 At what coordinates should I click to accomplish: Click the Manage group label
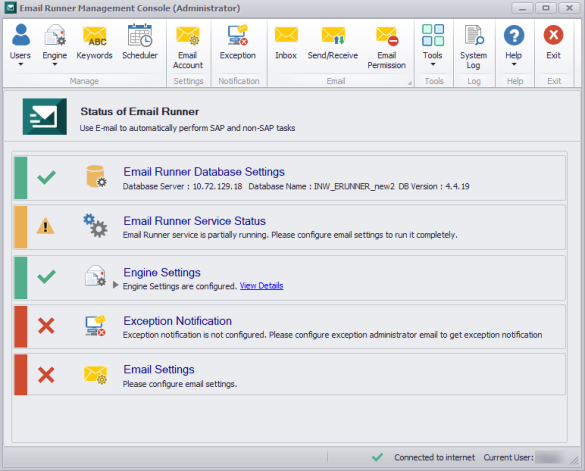click(84, 81)
